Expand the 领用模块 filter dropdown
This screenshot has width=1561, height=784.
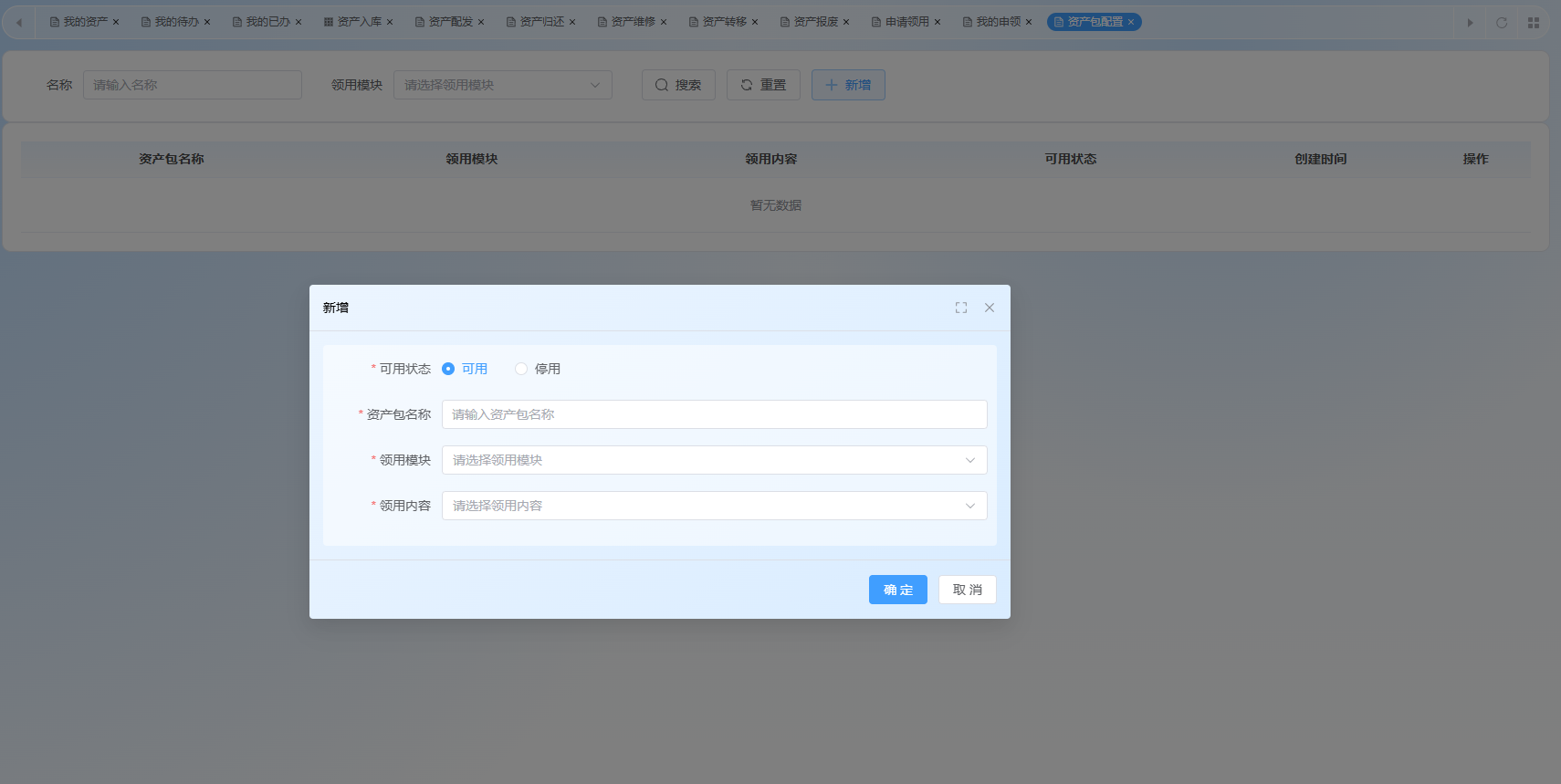[503, 85]
